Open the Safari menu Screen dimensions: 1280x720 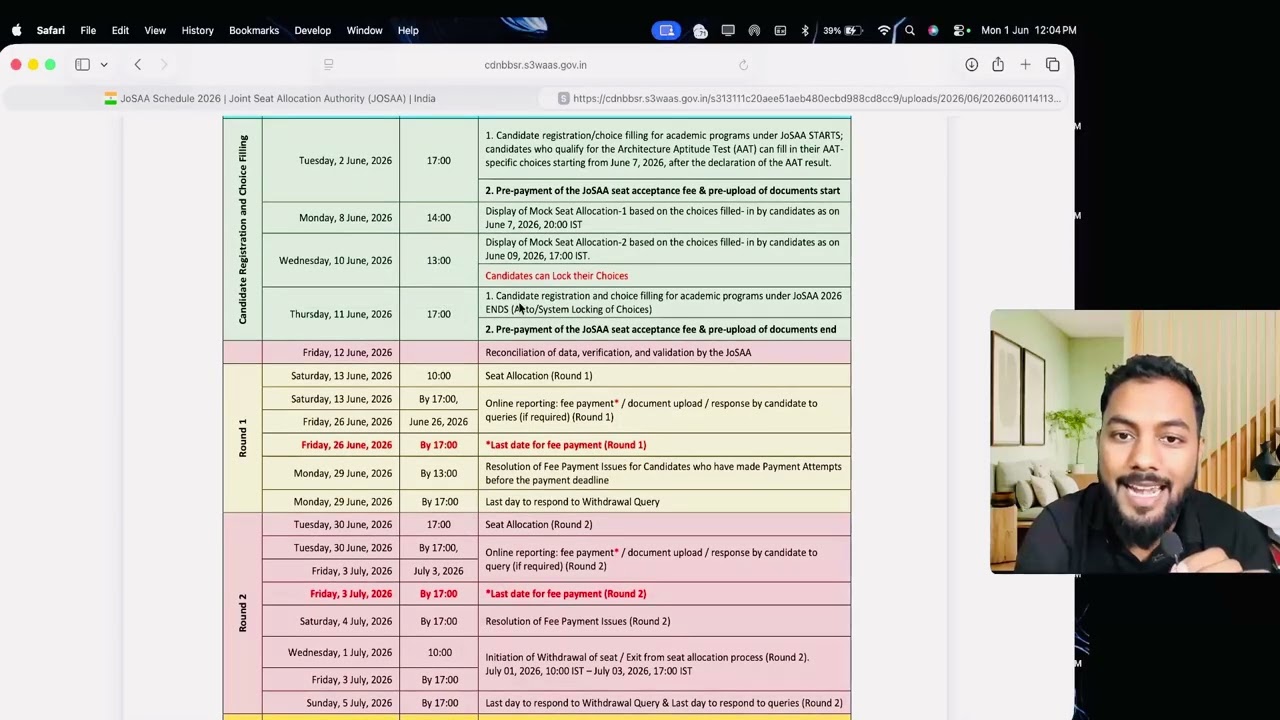coord(51,30)
